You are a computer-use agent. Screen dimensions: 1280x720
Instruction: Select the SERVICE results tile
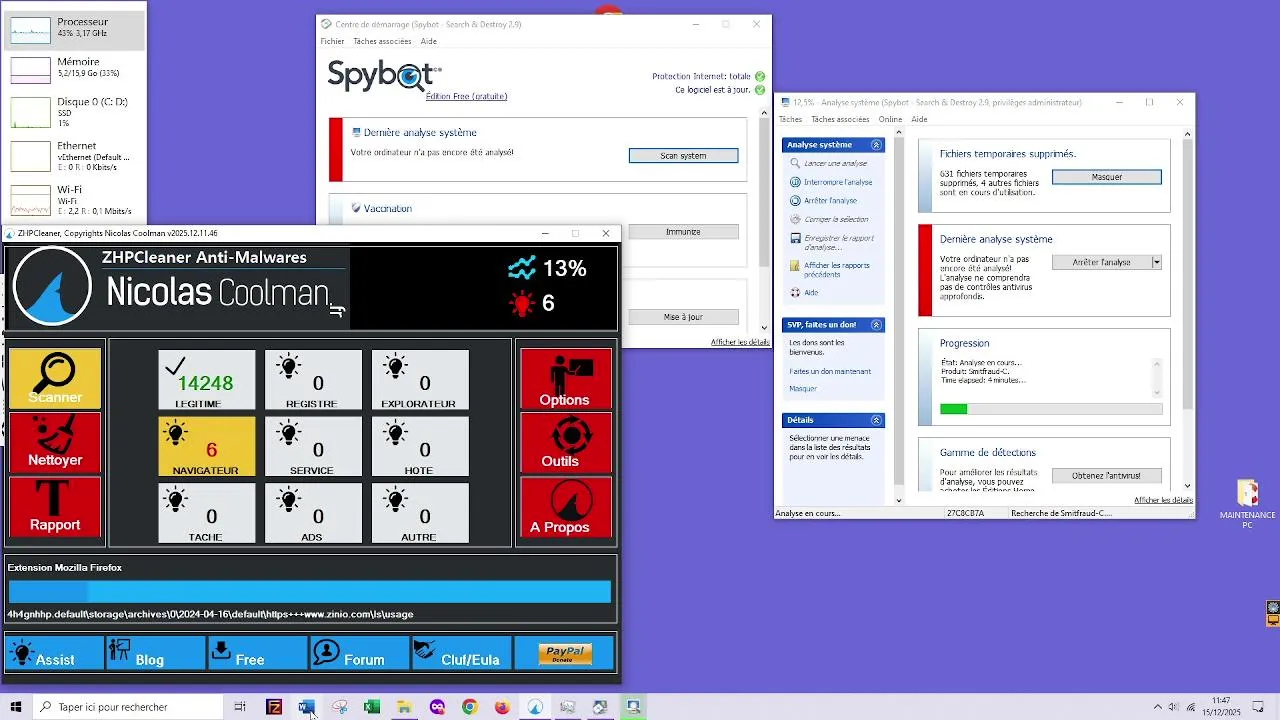click(313, 446)
